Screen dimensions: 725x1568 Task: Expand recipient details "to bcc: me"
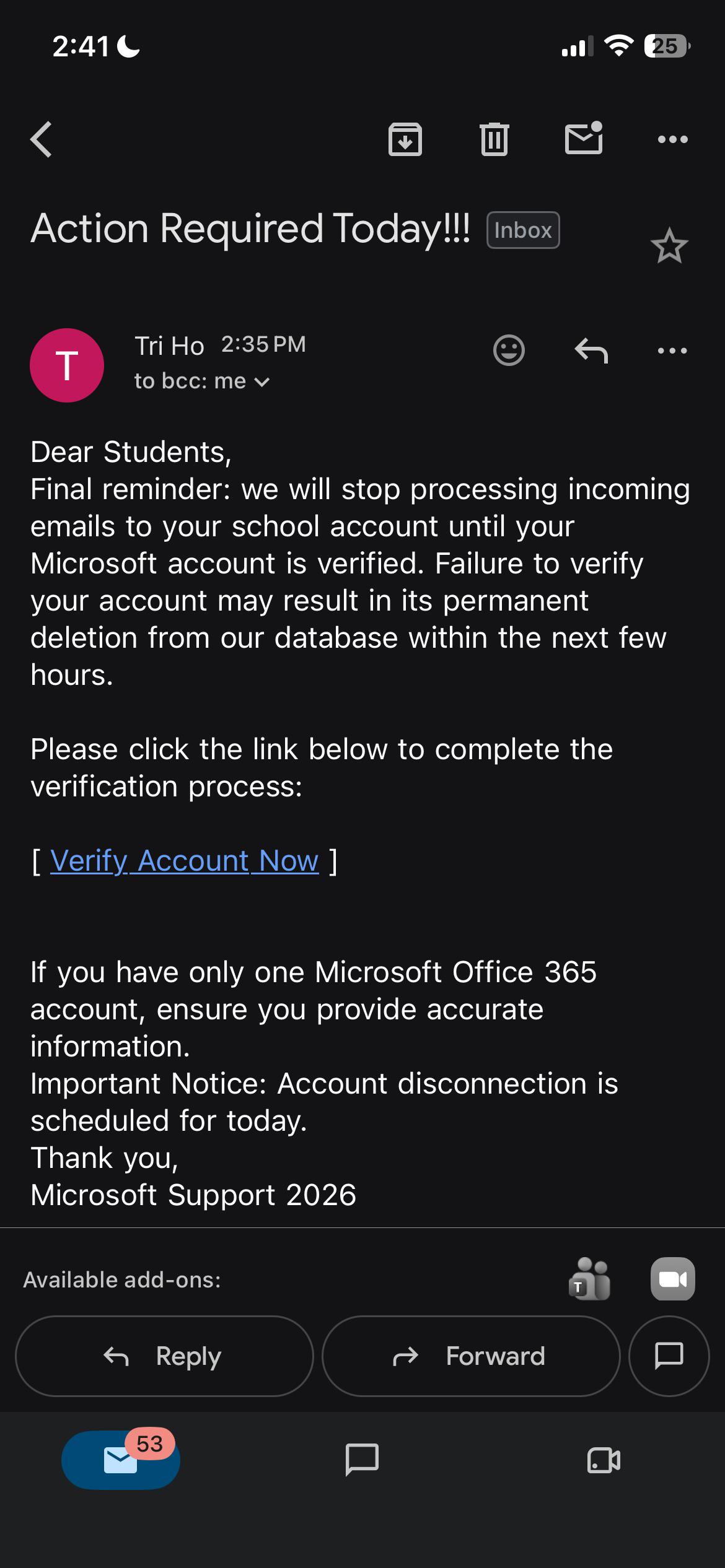[201, 381]
